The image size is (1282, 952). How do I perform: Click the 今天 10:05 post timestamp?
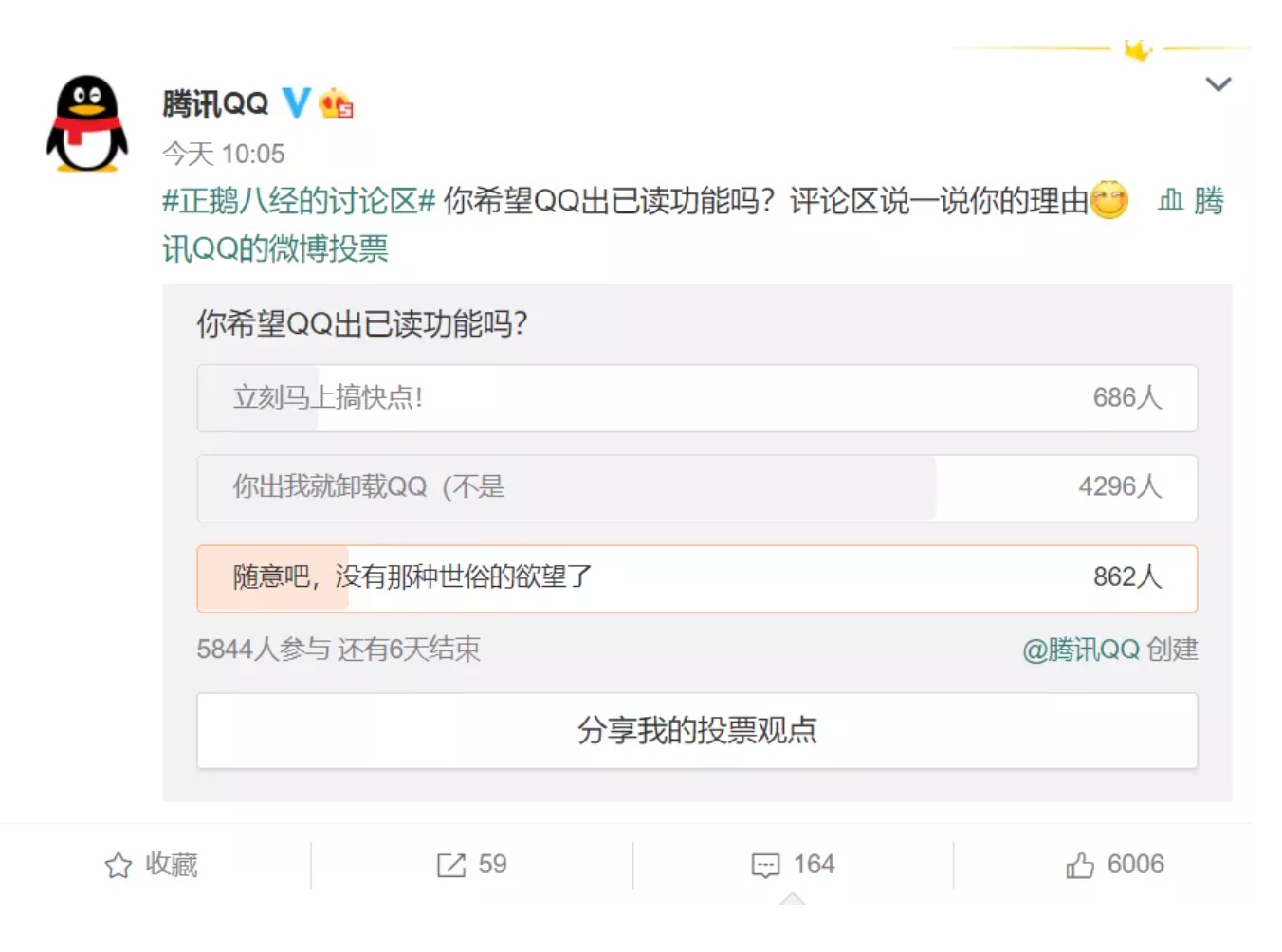point(224,154)
